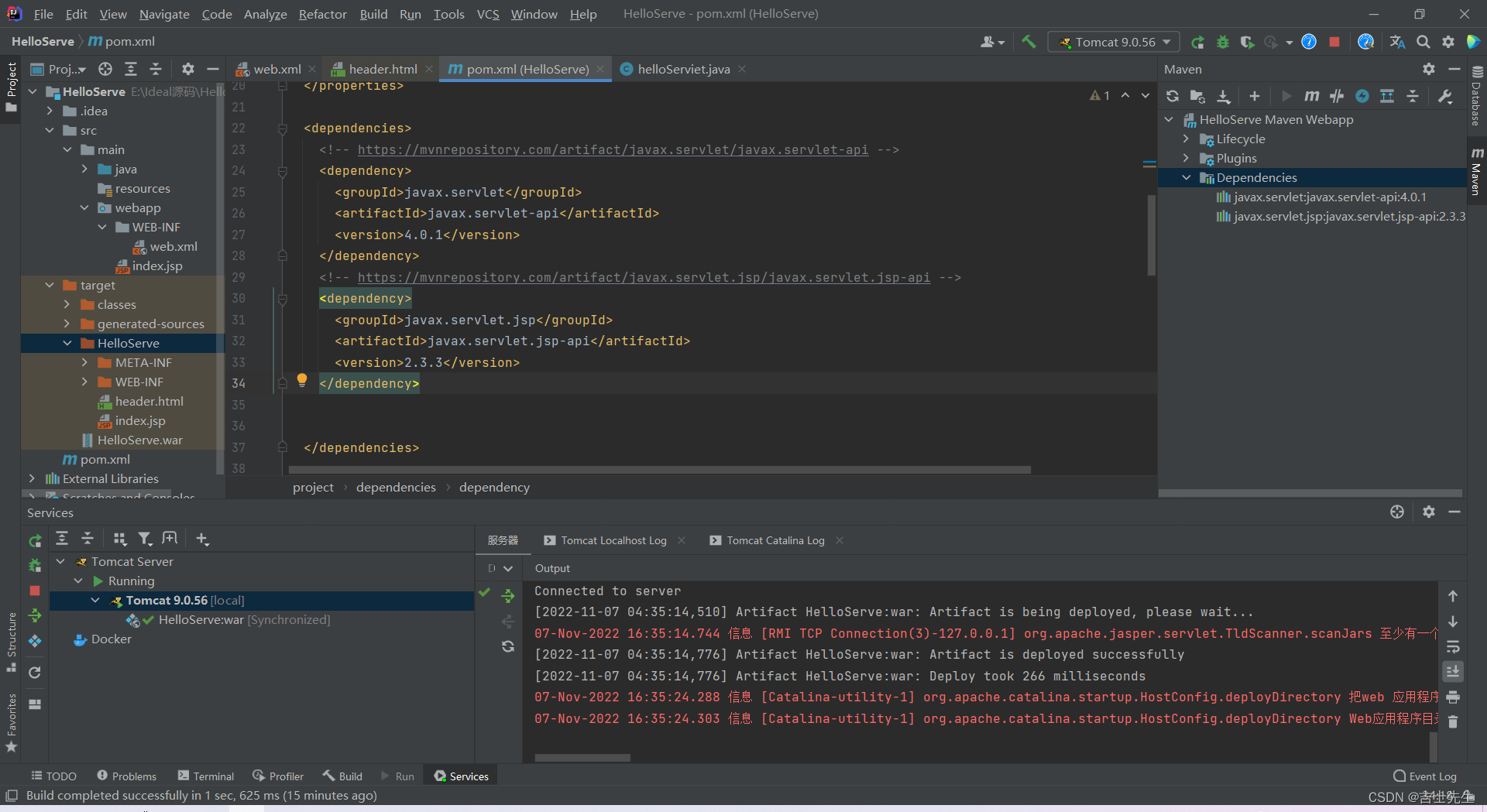
Task: Open Event Log in status bar
Action: pyautogui.click(x=1425, y=776)
